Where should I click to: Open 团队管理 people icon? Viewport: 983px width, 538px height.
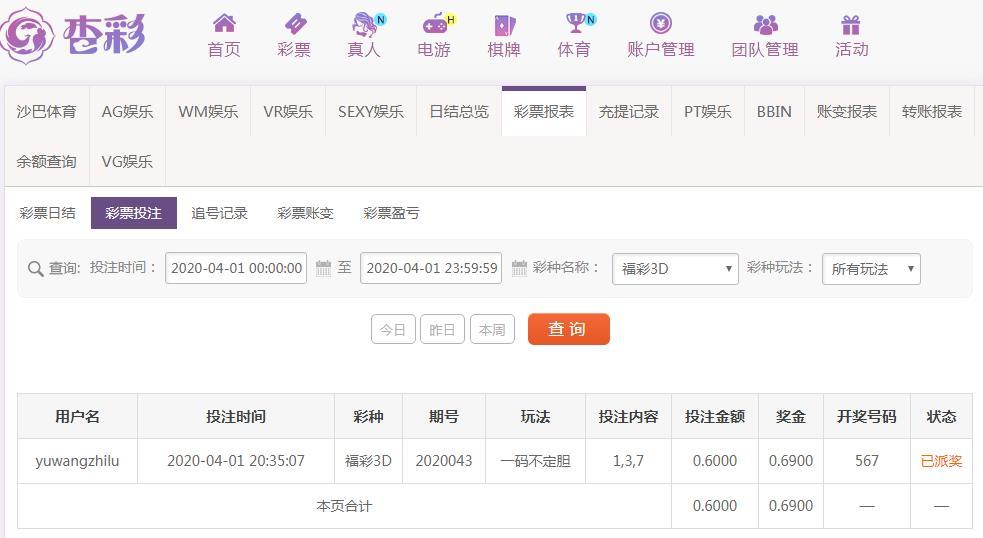(x=765, y=24)
